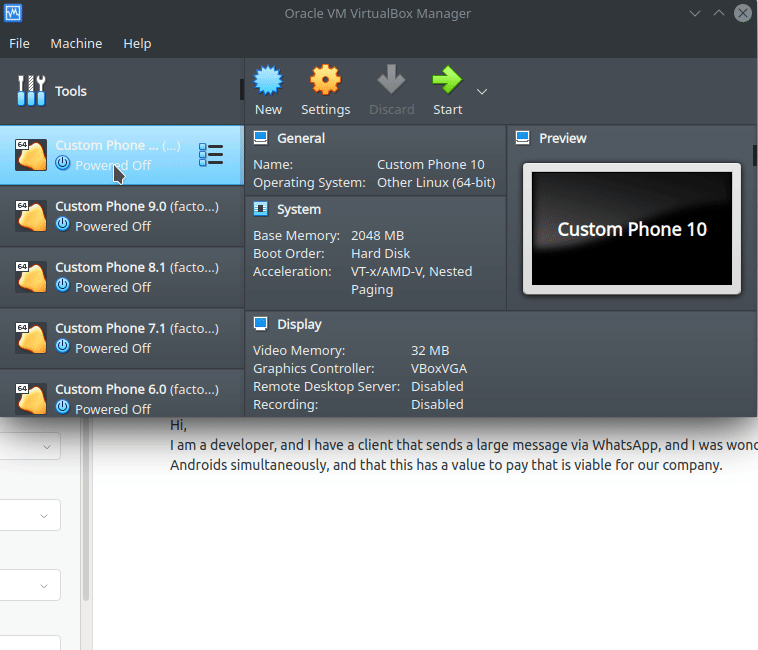Screen dimensions: 758x650
Task: Select the Custom Phone 8.1 VM icon
Action: pos(31,277)
